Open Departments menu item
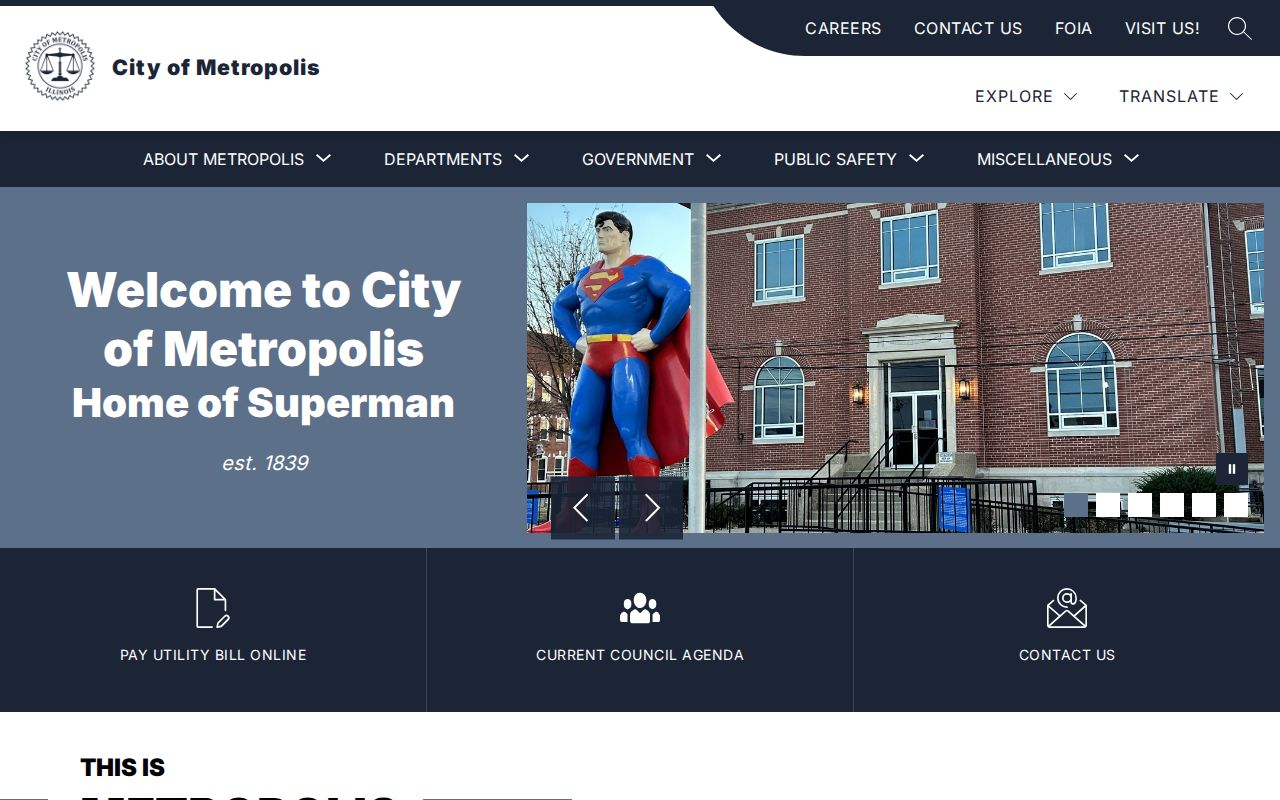Viewport: 1280px width, 800px height. (443, 159)
